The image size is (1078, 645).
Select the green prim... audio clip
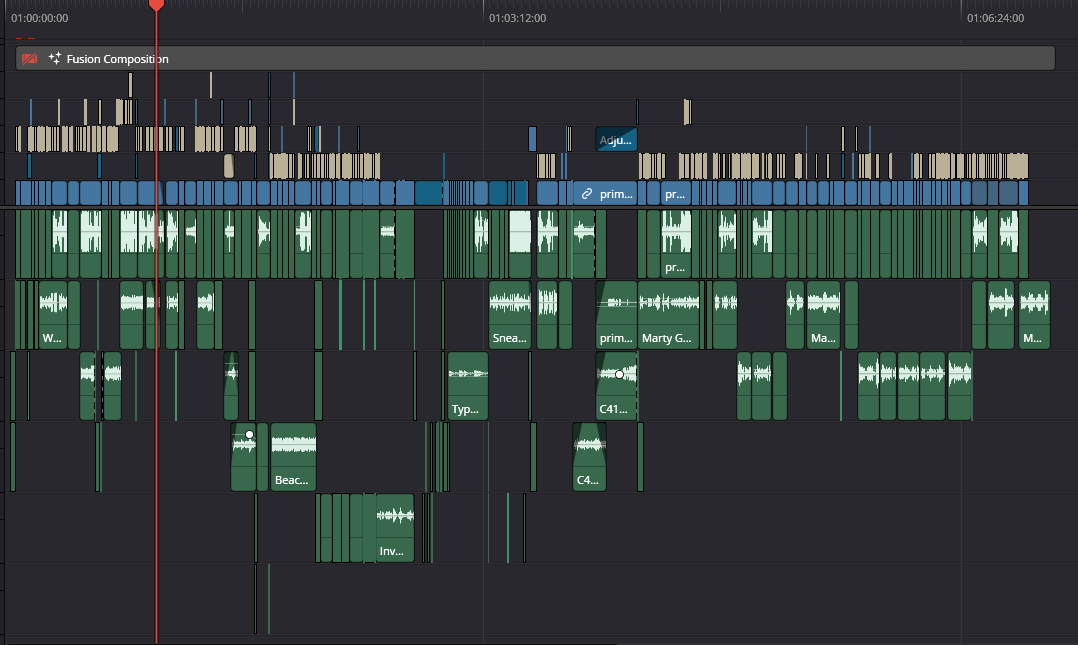616,314
